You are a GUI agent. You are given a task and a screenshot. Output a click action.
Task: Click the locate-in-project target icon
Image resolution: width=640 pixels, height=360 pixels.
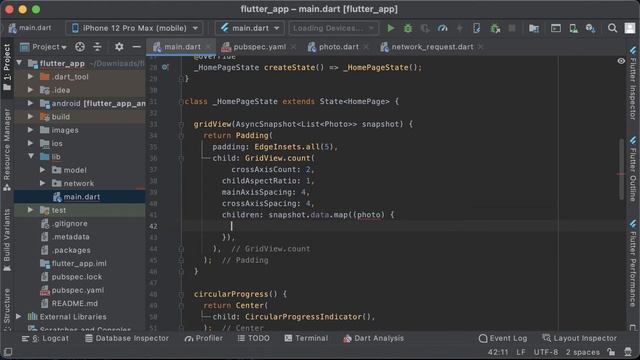pyautogui.click(x=80, y=47)
